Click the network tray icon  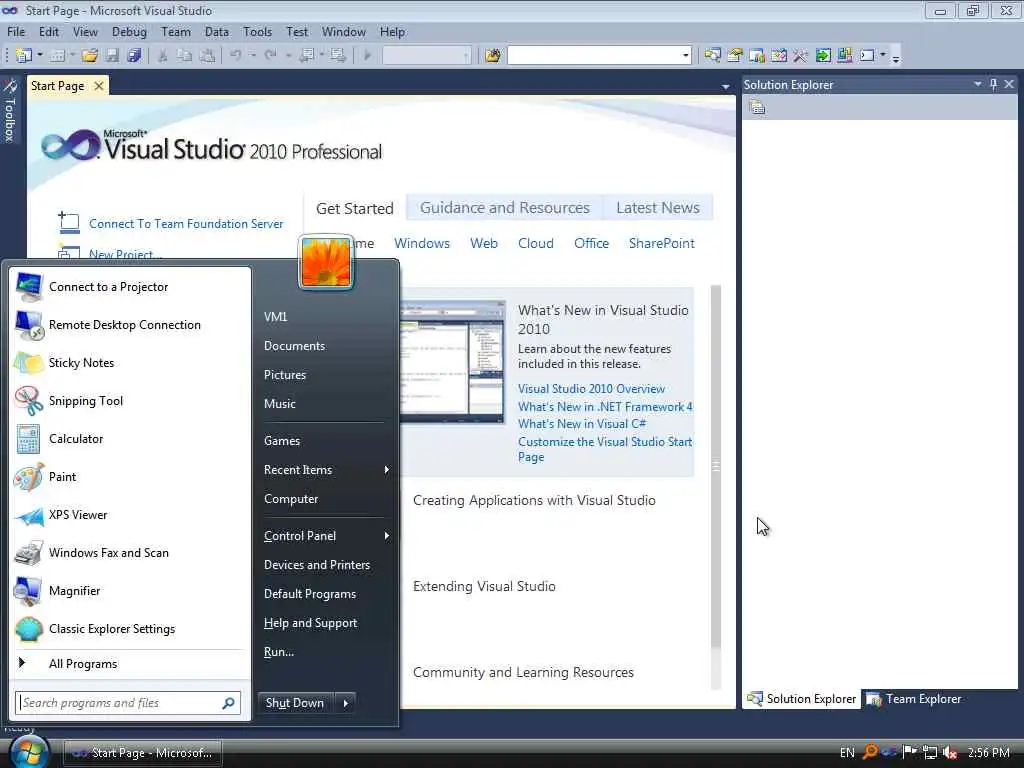tap(930, 753)
